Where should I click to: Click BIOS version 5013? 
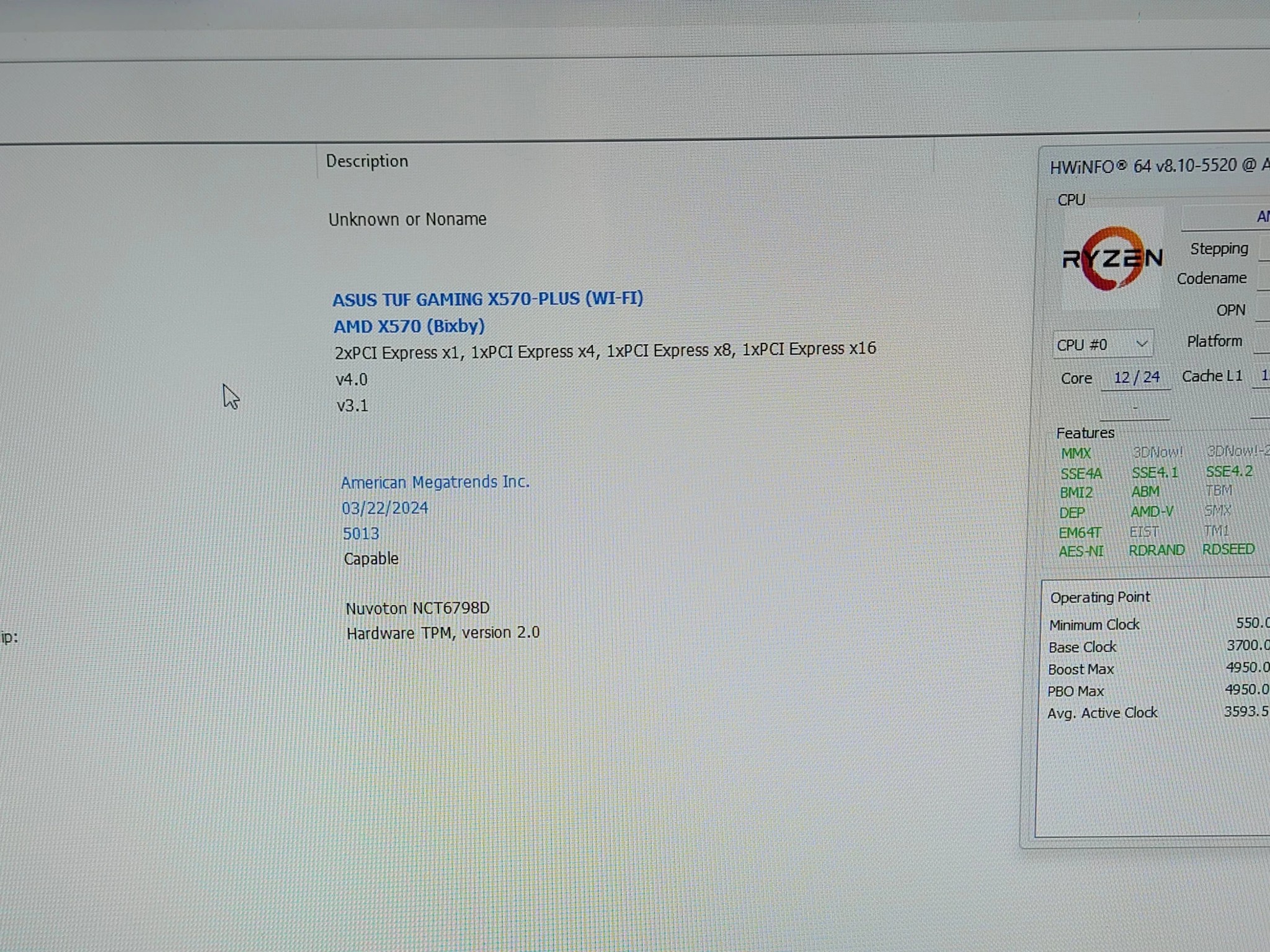361,534
